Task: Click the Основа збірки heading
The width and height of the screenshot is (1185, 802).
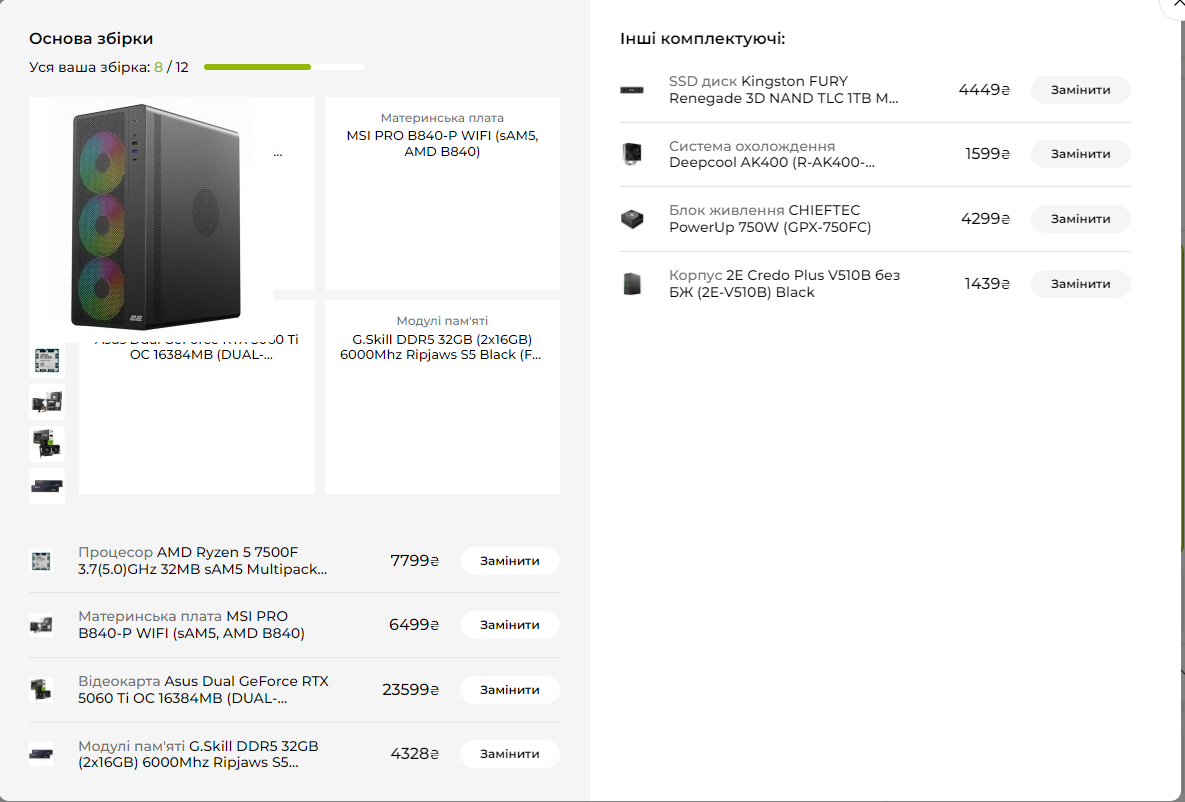Action: tap(91, 39)
